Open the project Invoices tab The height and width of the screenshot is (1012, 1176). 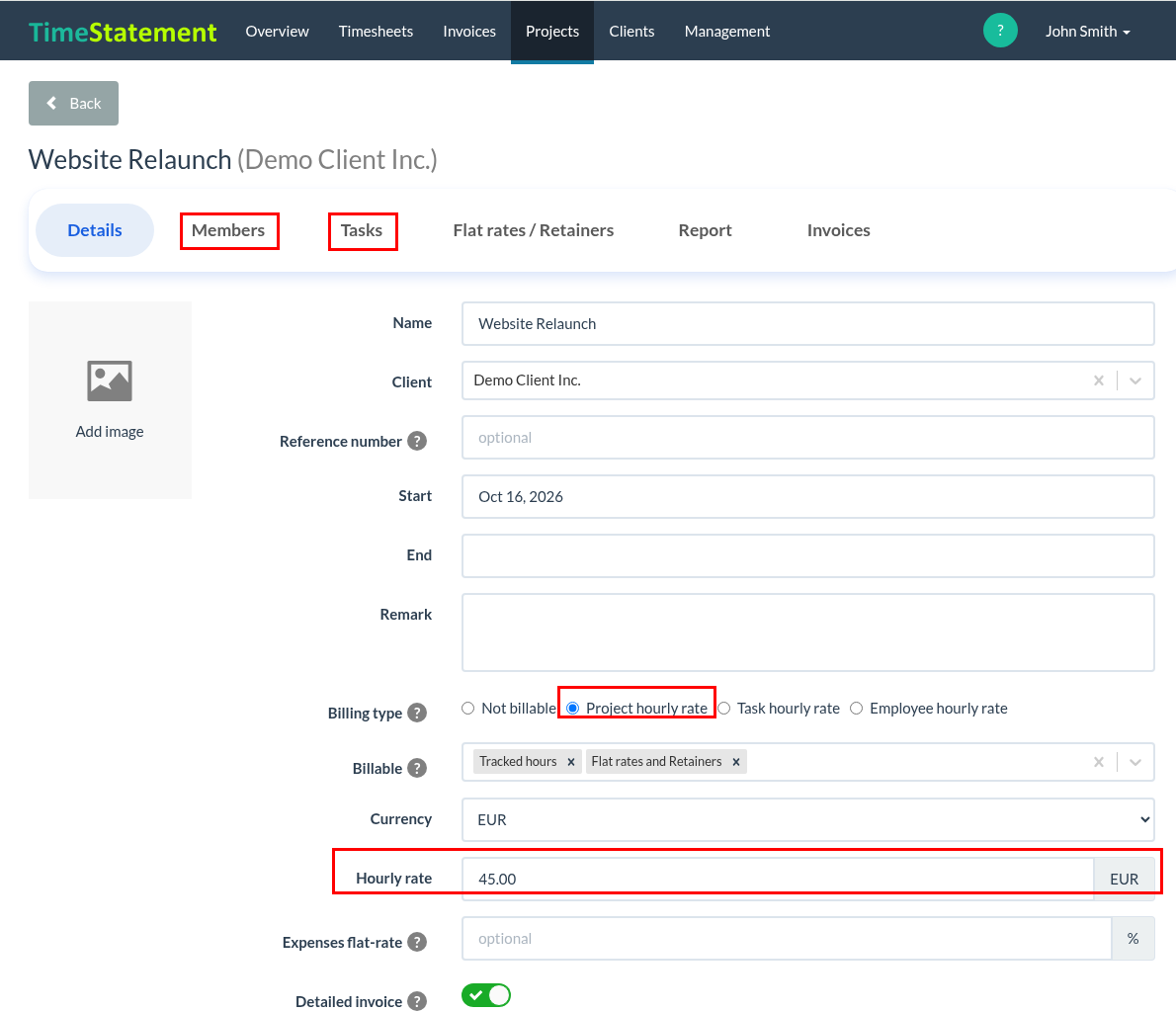pos(838,230)
